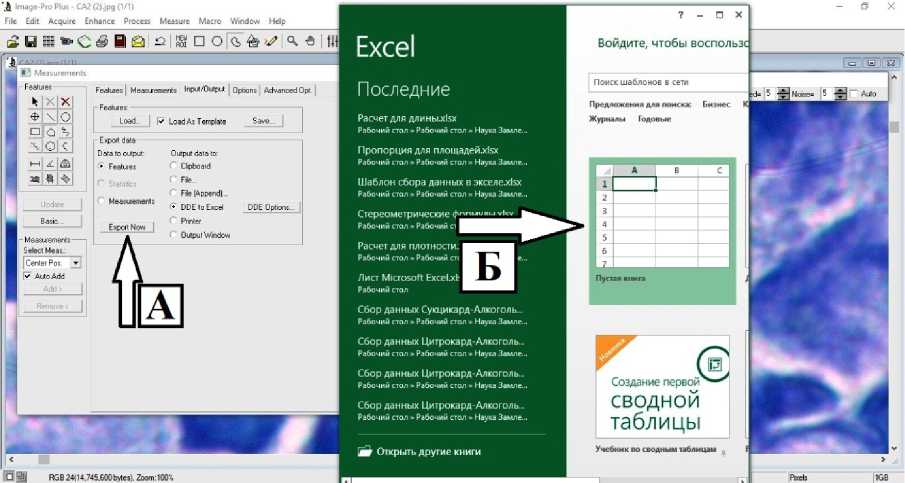
Task: Switch to the Features tab
Action: point(109,90)
